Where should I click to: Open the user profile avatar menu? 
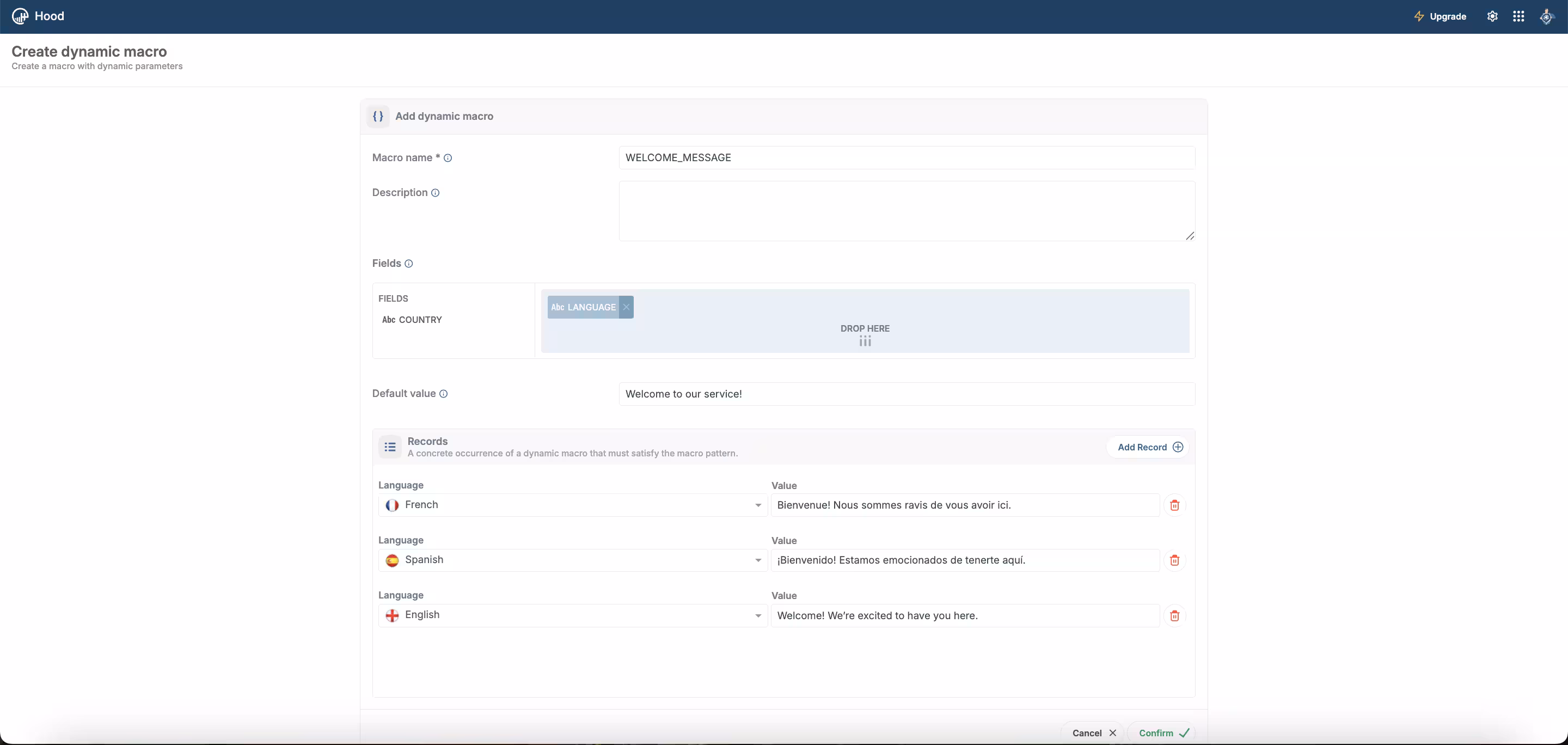coord(1547,16)
